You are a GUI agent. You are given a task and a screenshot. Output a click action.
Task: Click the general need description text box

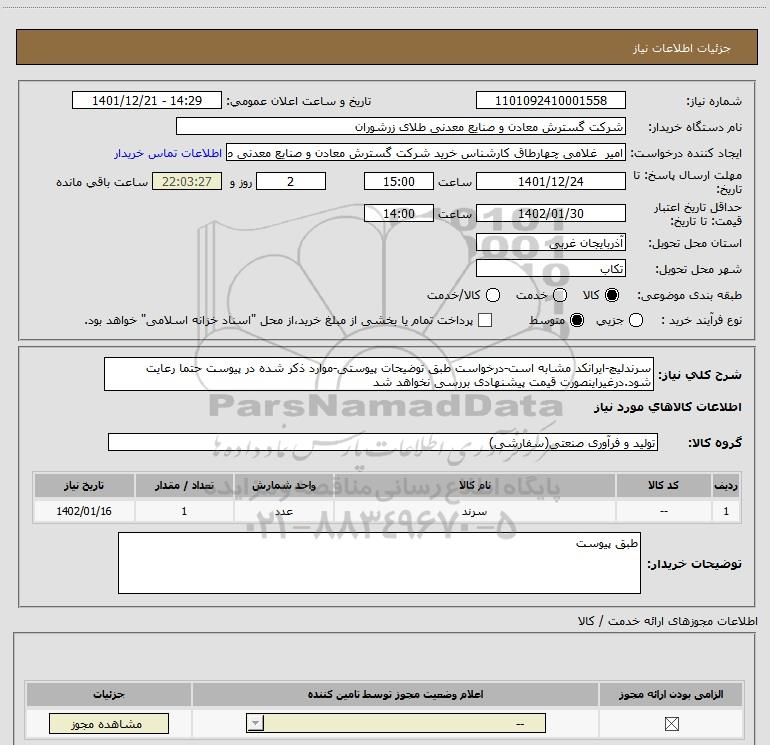click(379, 375)
